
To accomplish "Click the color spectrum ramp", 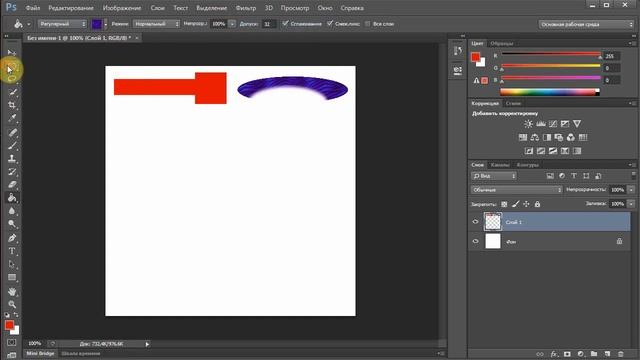I will click(549, 92).
